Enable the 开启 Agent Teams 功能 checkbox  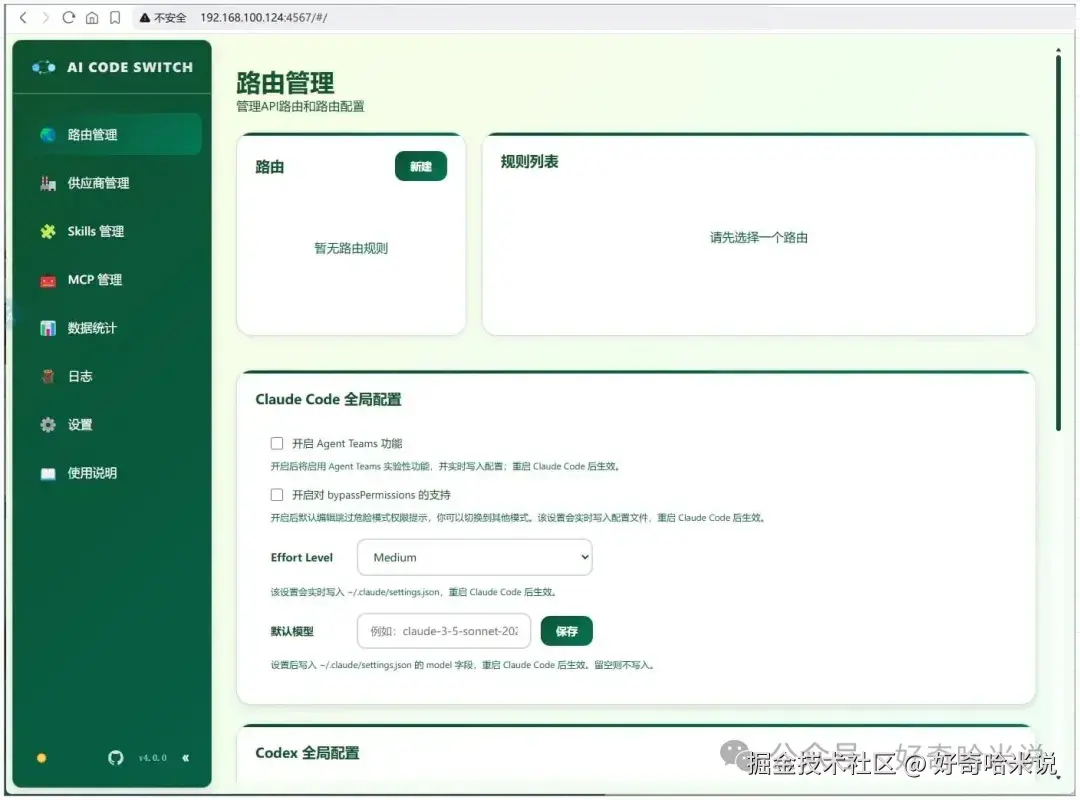pos(277,443)
